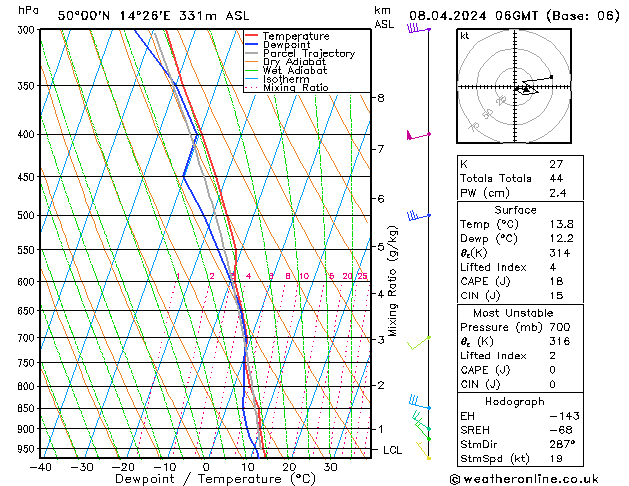Click the -40 temperature axis label
The width and height of the screenshot is (629, 486).
pyautogui.click(x=41, y=467)
